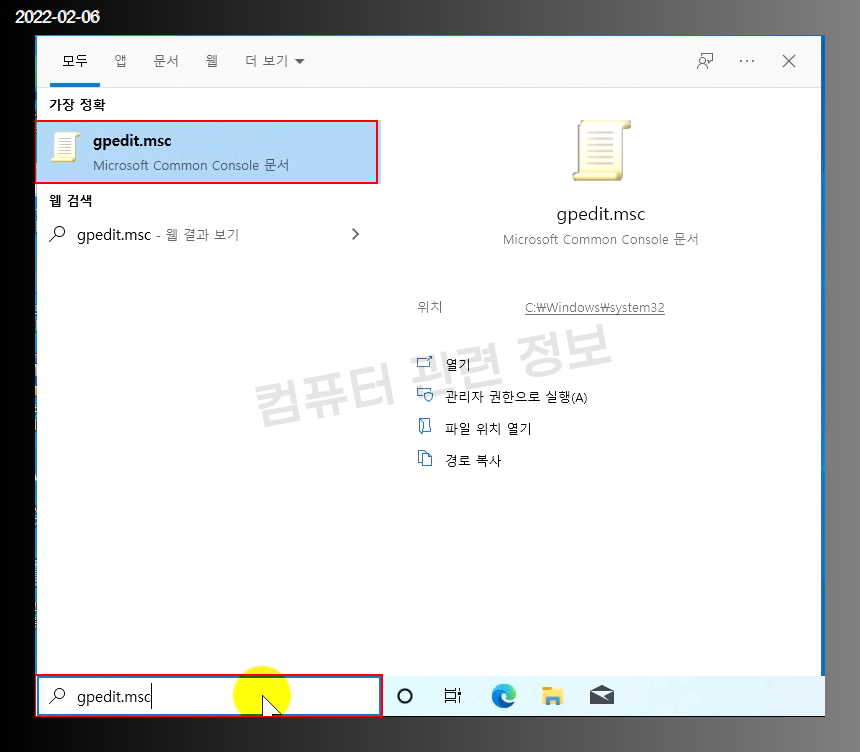Open the C:\Windows\system32 location link
This screenshot has height=752, width=860.
(595, 308)
